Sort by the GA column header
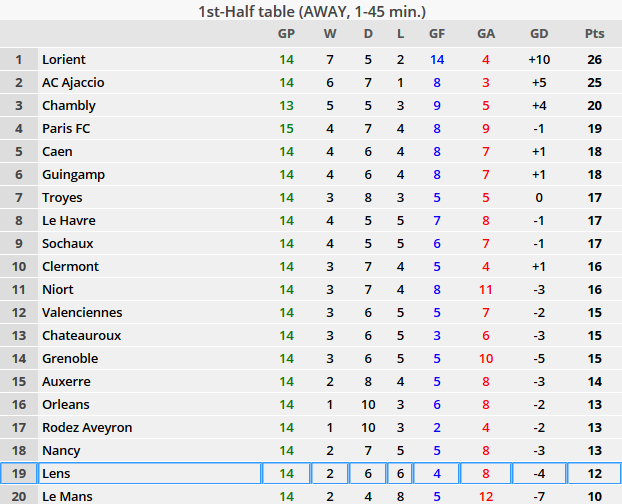 (486, 34)
